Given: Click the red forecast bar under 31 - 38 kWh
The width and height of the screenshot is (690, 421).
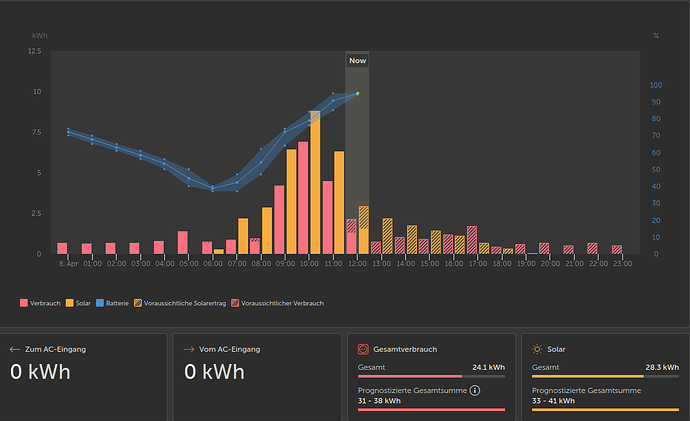Looking at the screenshot, I should tap(431, 410).
